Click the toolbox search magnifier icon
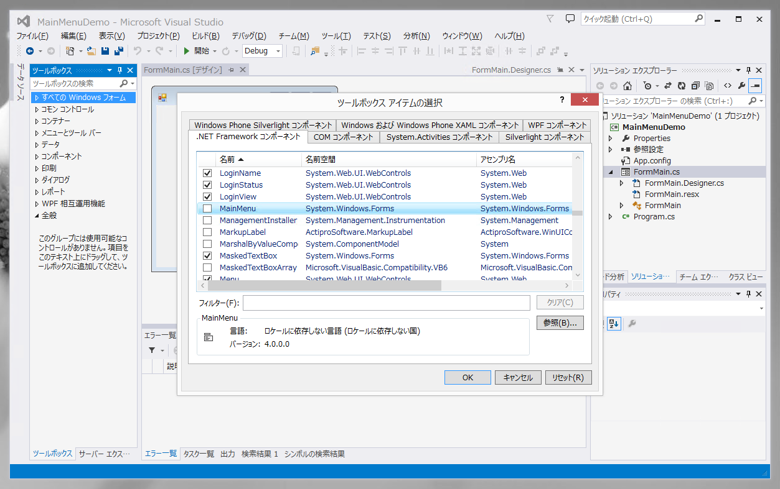The width and height of the screenshot is (780, 489). [x=124, y=83]
